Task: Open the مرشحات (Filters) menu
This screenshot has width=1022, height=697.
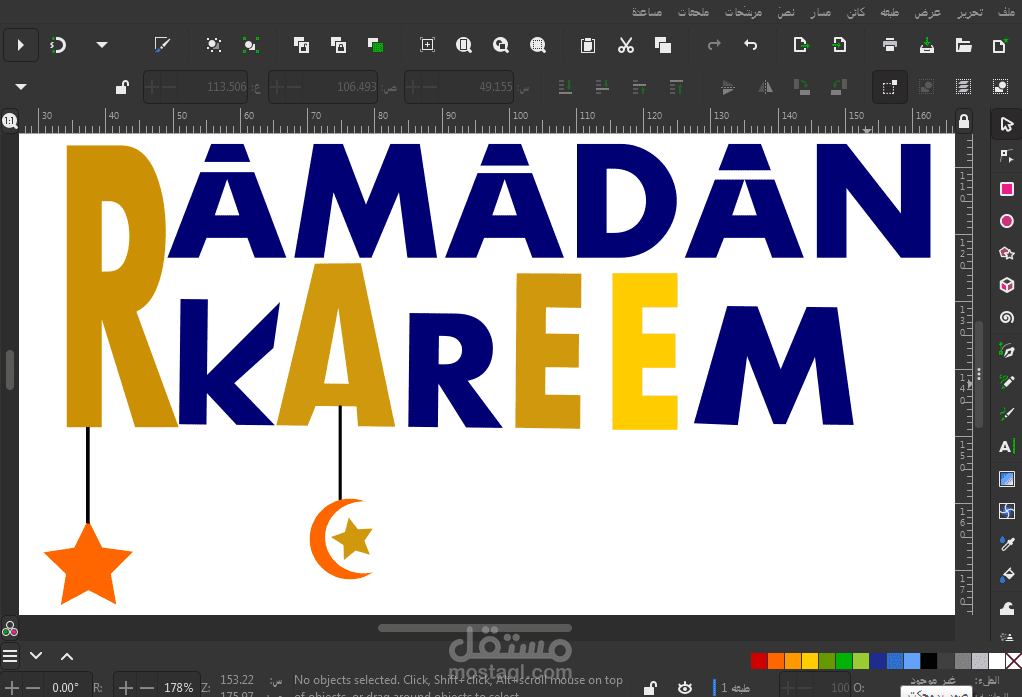Action: 743,12
